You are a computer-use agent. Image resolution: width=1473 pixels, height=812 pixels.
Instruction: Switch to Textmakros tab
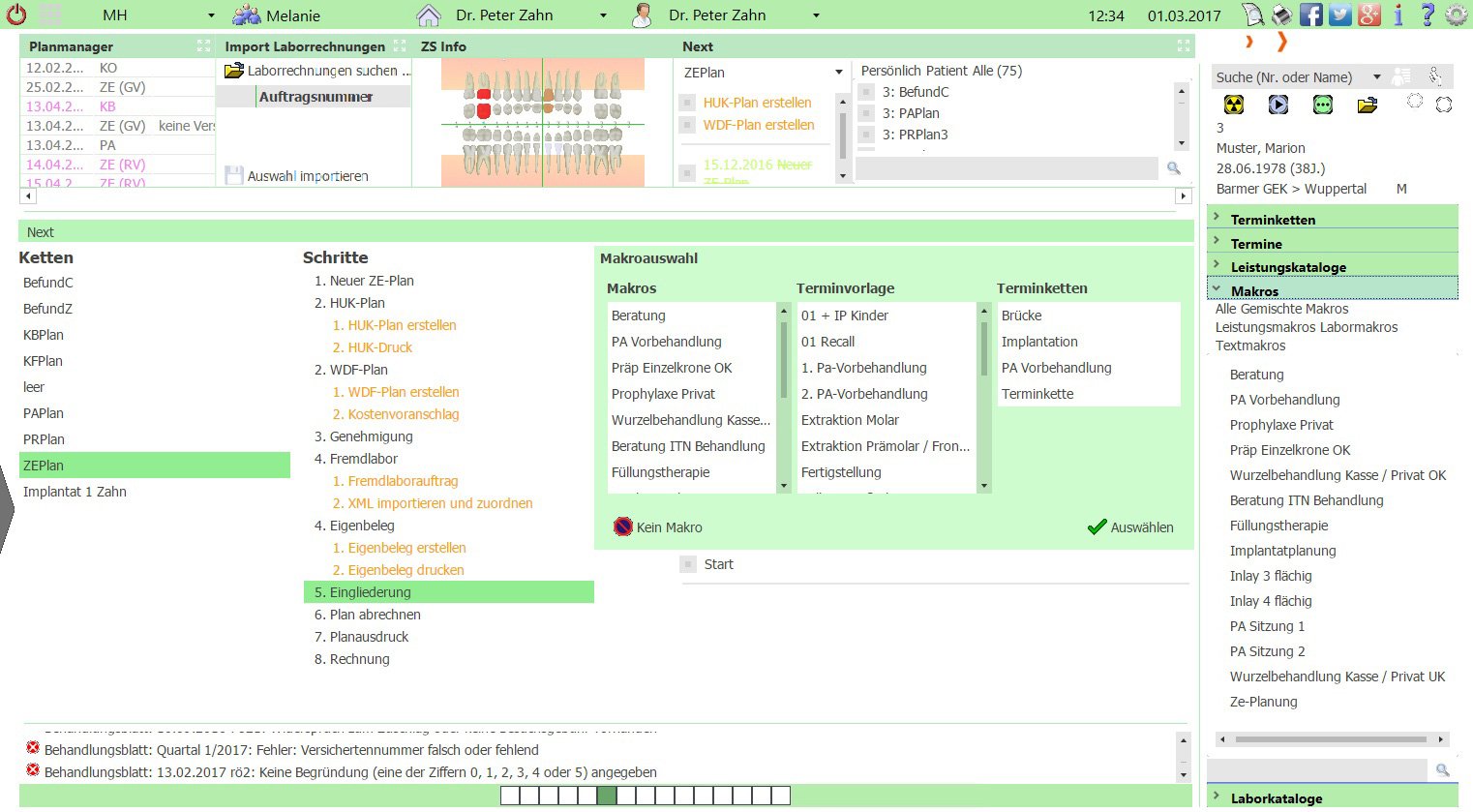coord(1250,346)
